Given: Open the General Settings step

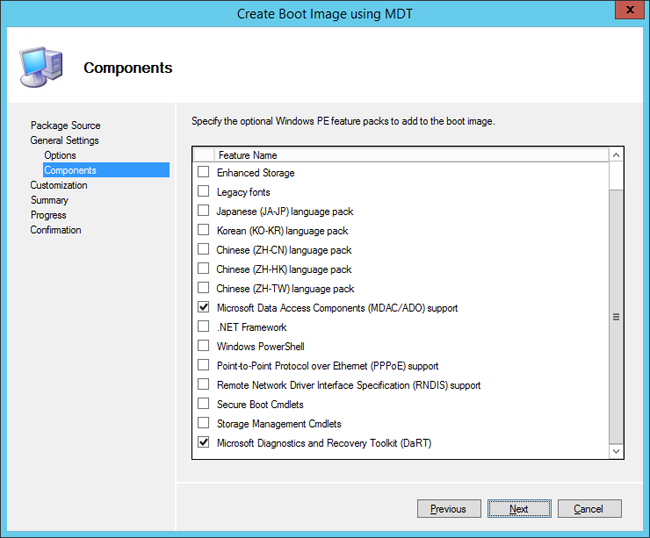Looking at the screenshot, I should (x=64, y=140).
